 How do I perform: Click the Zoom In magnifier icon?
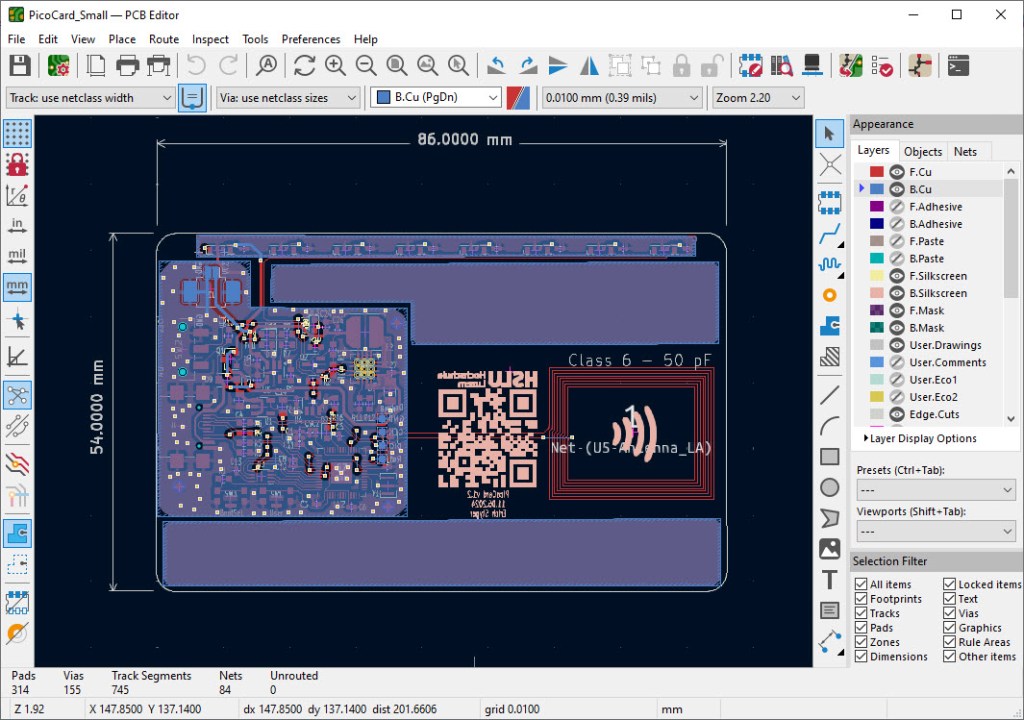pyautogui.click(x=335, y=66)
